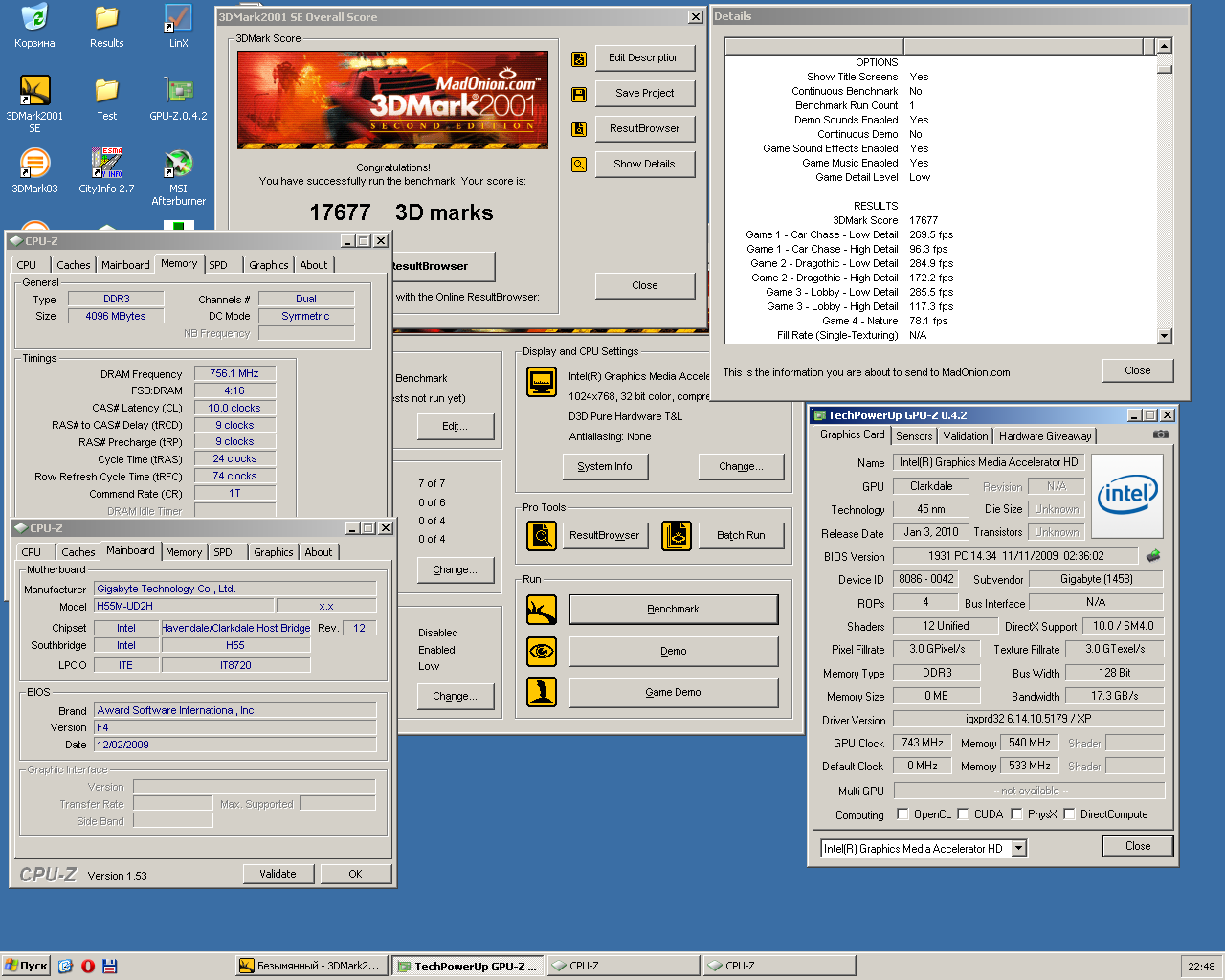The width and height of the screenshot is (1225, 980).
Task: Click the Benchmark icon in Run section
Action: [542, 610]
